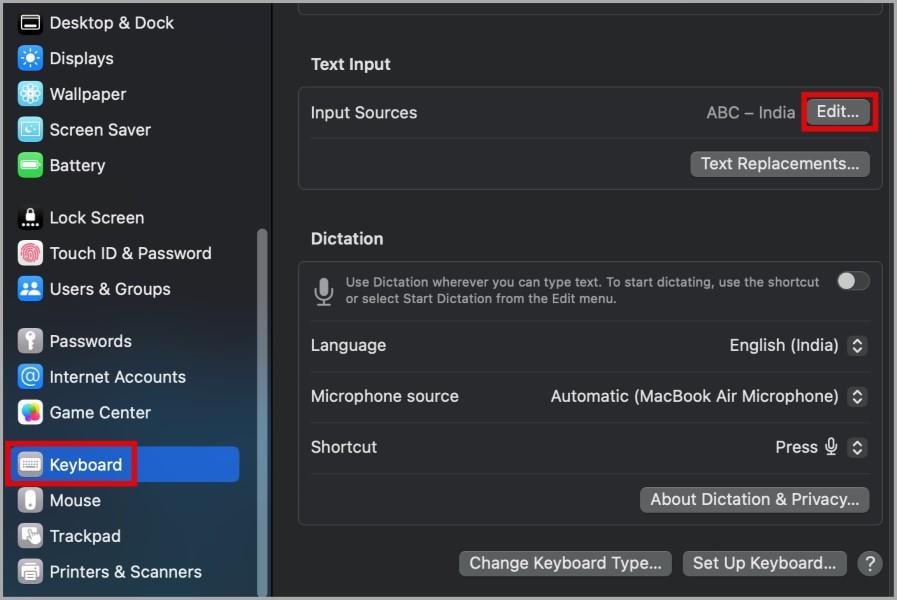Open the Game Center icon

[x=30, y=412]
